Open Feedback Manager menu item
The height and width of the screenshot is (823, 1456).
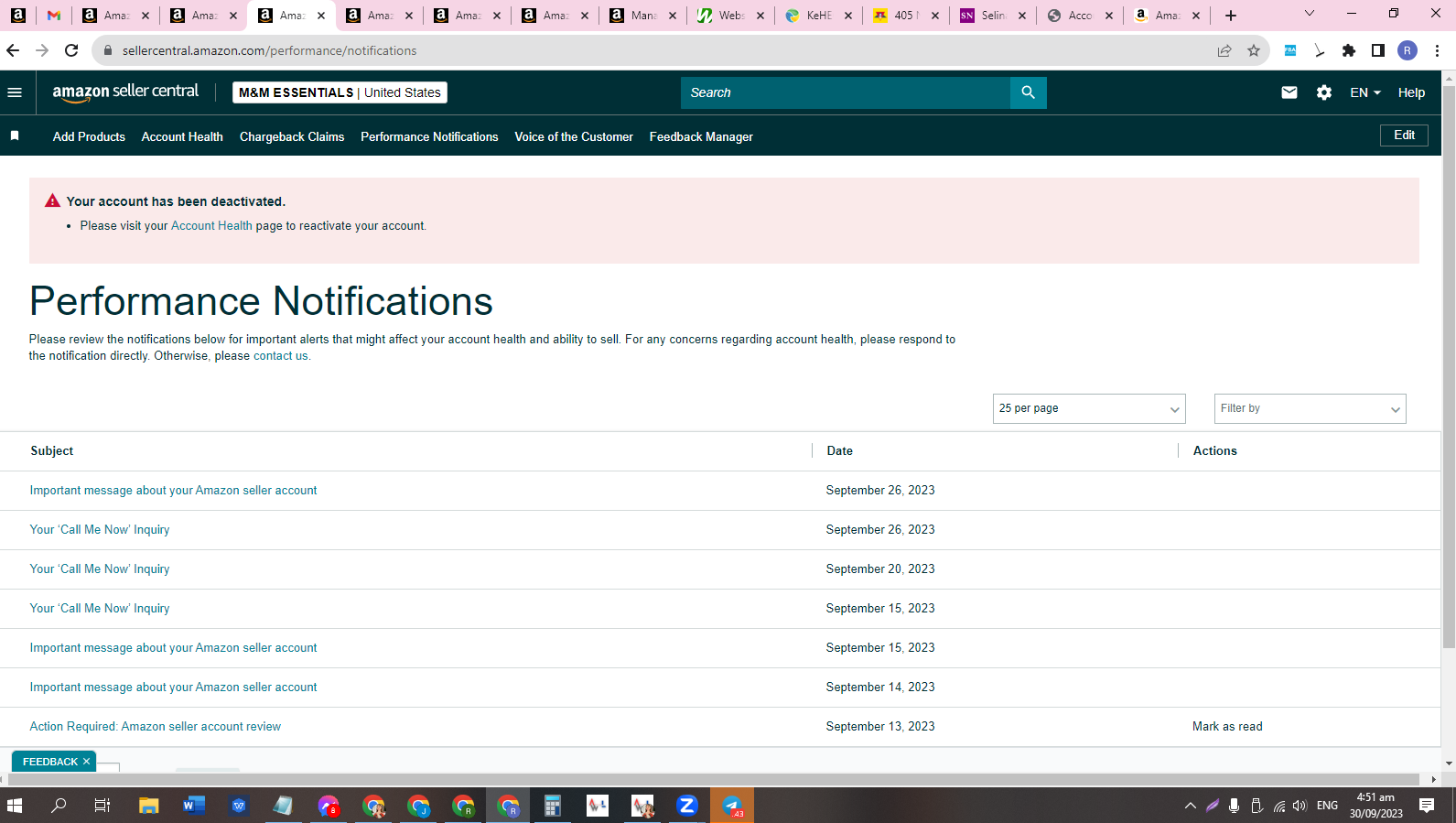tap(701, 136)
